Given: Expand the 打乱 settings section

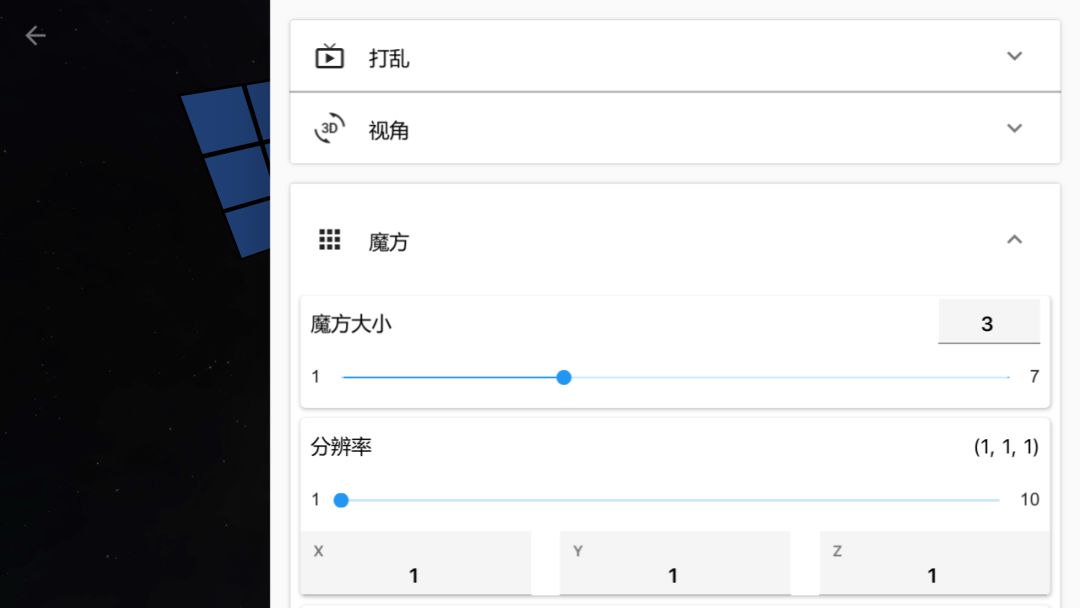Looking at the screenshot, I should (x=1014, y=57).
